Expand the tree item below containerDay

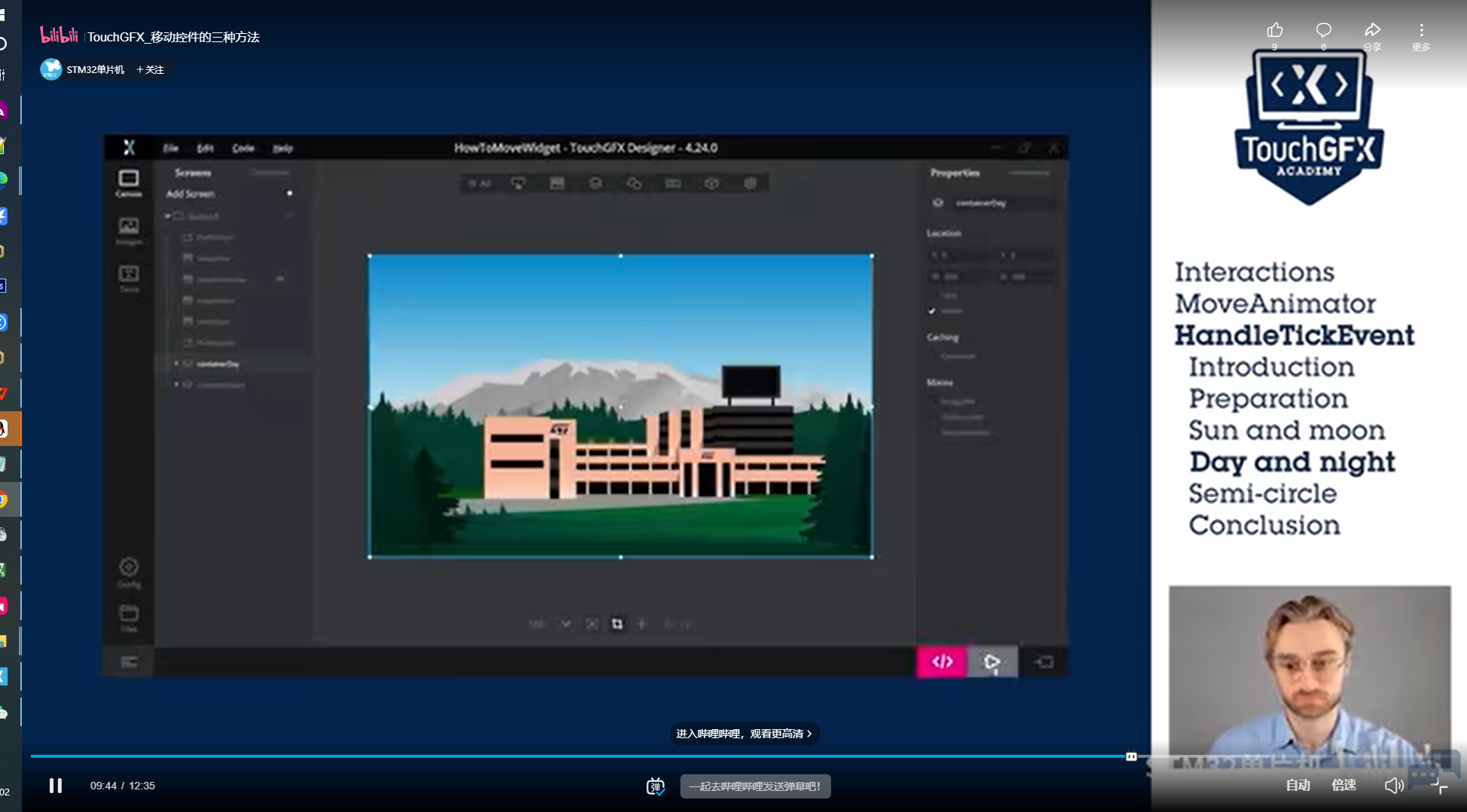coord(177,384)
